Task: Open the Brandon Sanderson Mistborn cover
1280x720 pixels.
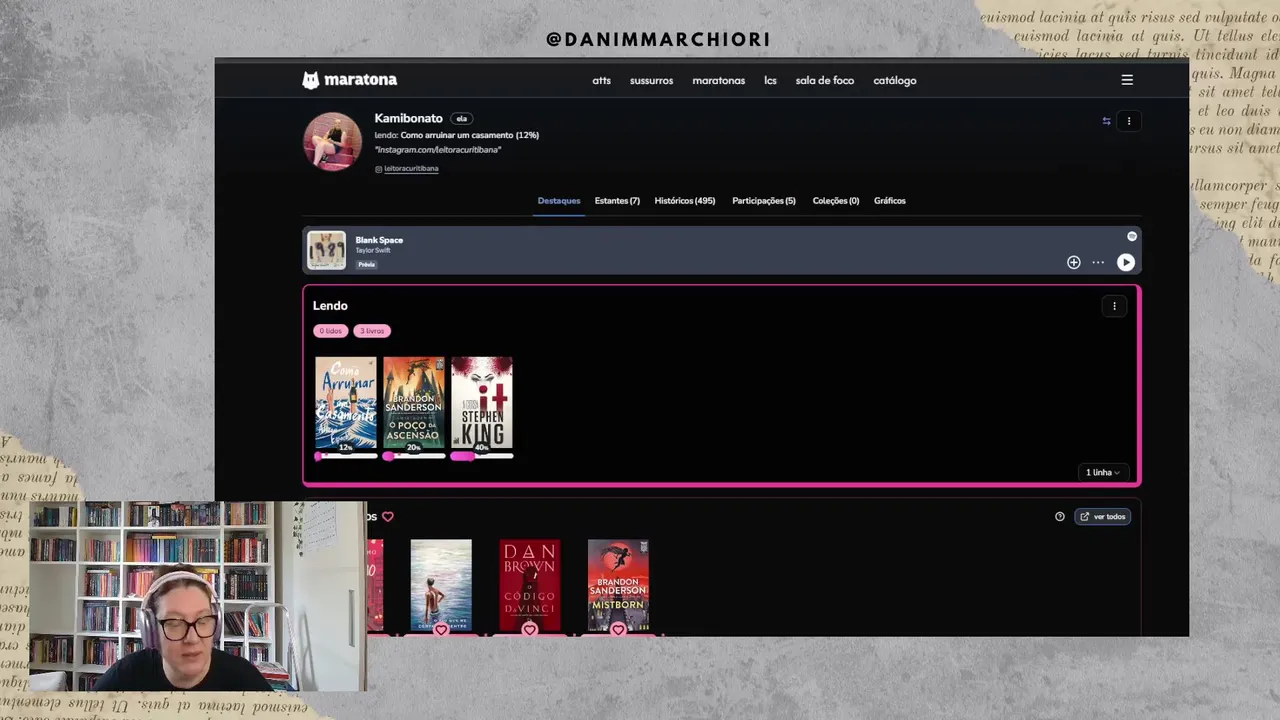Action: [x=618, y=586]
